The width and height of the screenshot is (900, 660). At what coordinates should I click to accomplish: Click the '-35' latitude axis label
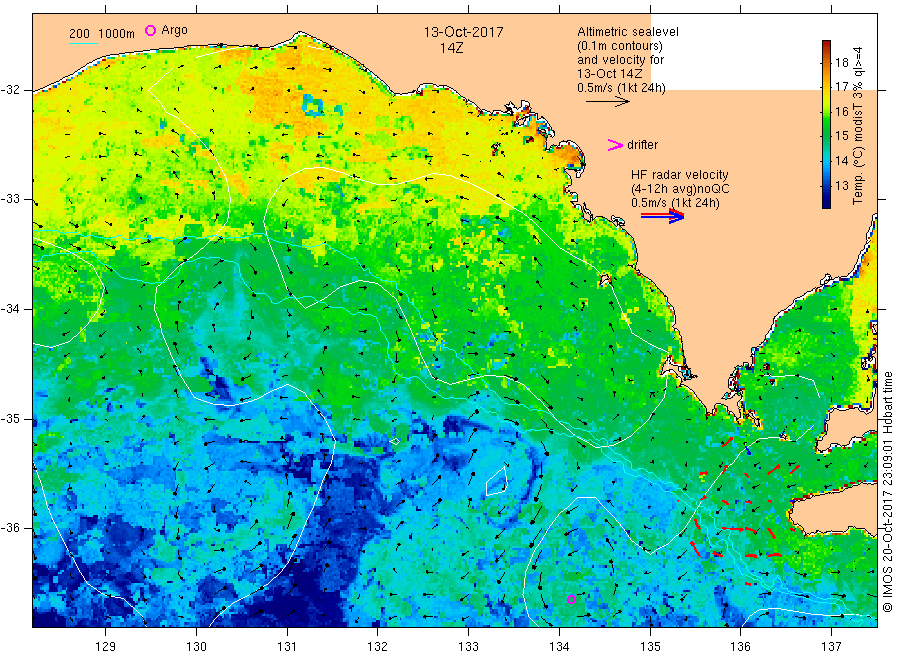click(x=10, y=418)
